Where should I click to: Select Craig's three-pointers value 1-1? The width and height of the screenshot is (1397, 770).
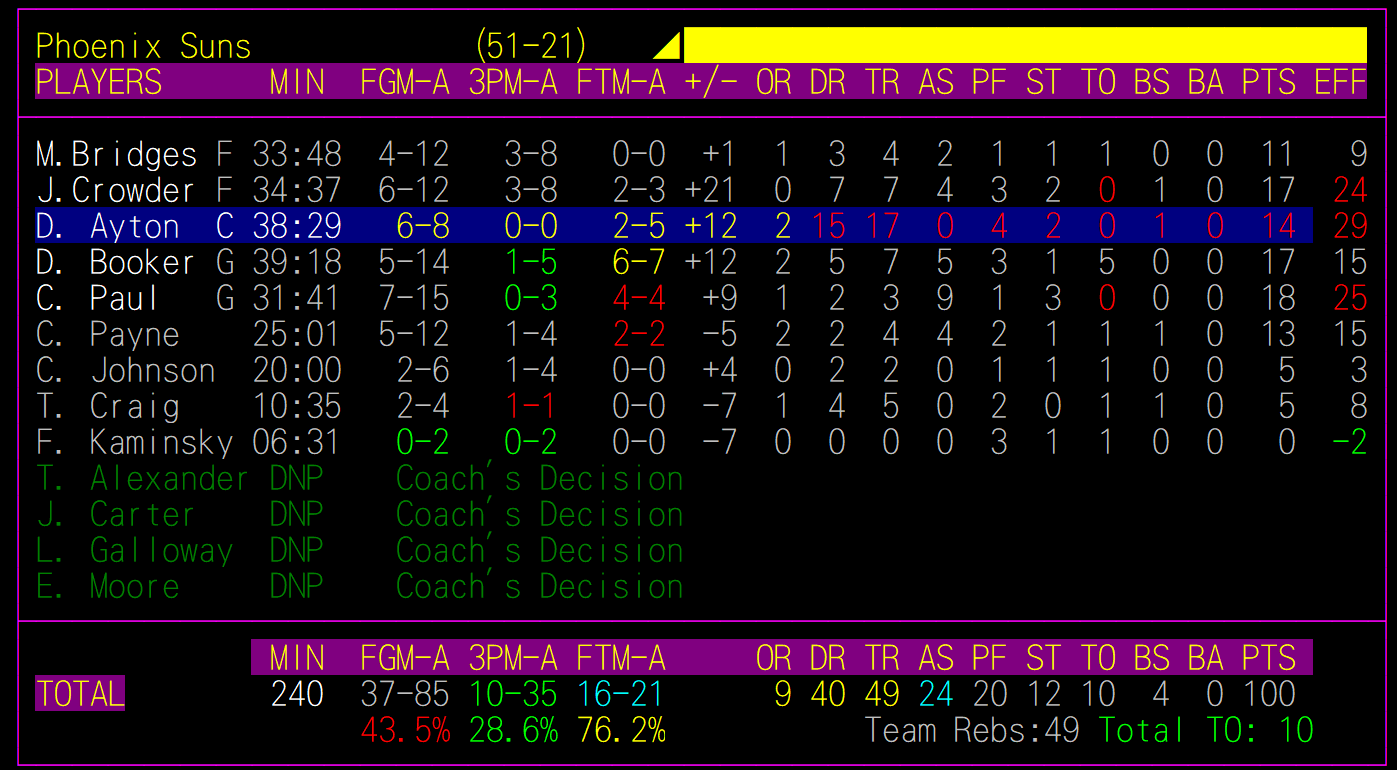[x=531, y=406]
